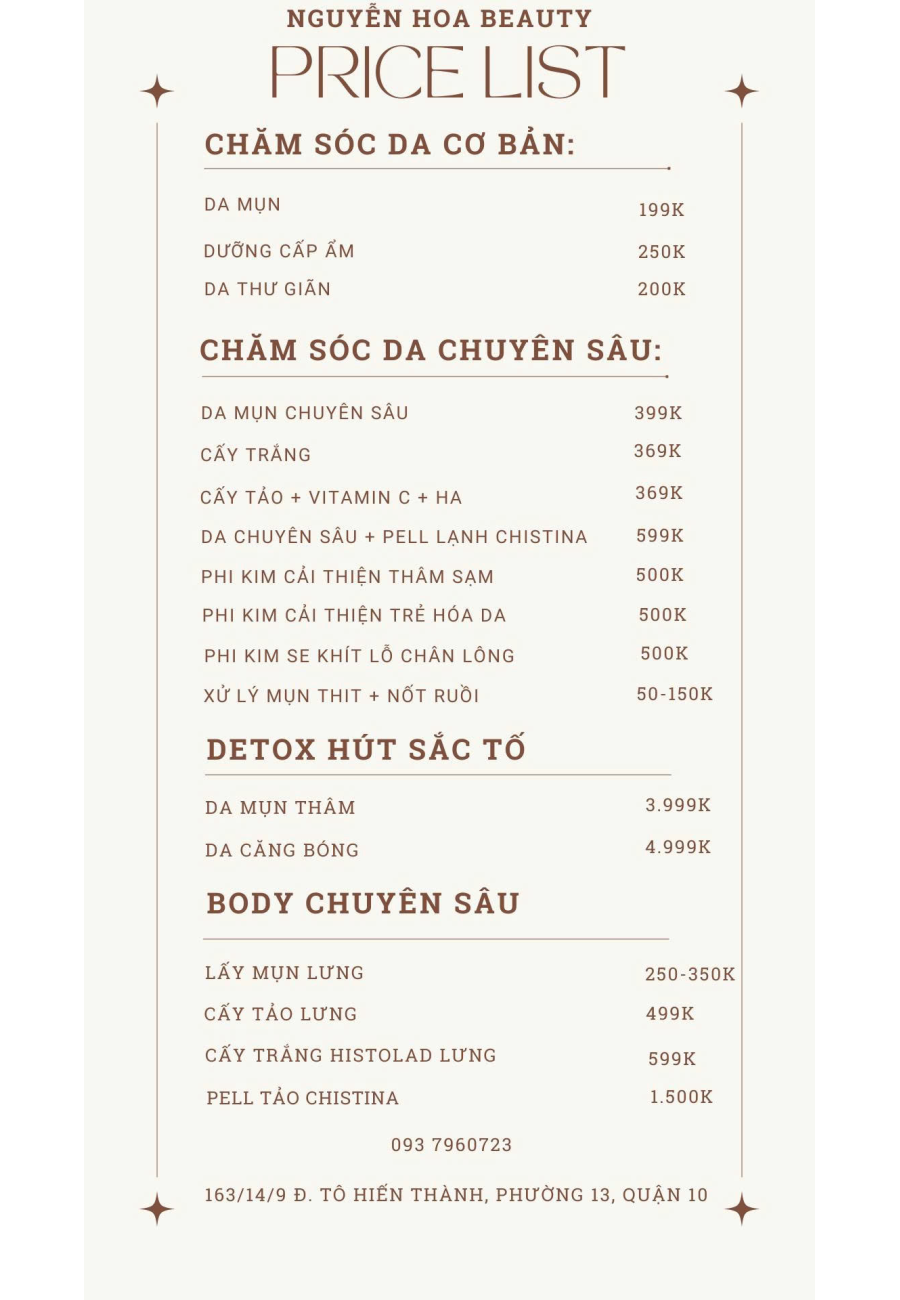Select the NGUYỄN HOA BEAUTY heading
The width and height of the screenshot is (900, 1300).
tap(440, 18)
